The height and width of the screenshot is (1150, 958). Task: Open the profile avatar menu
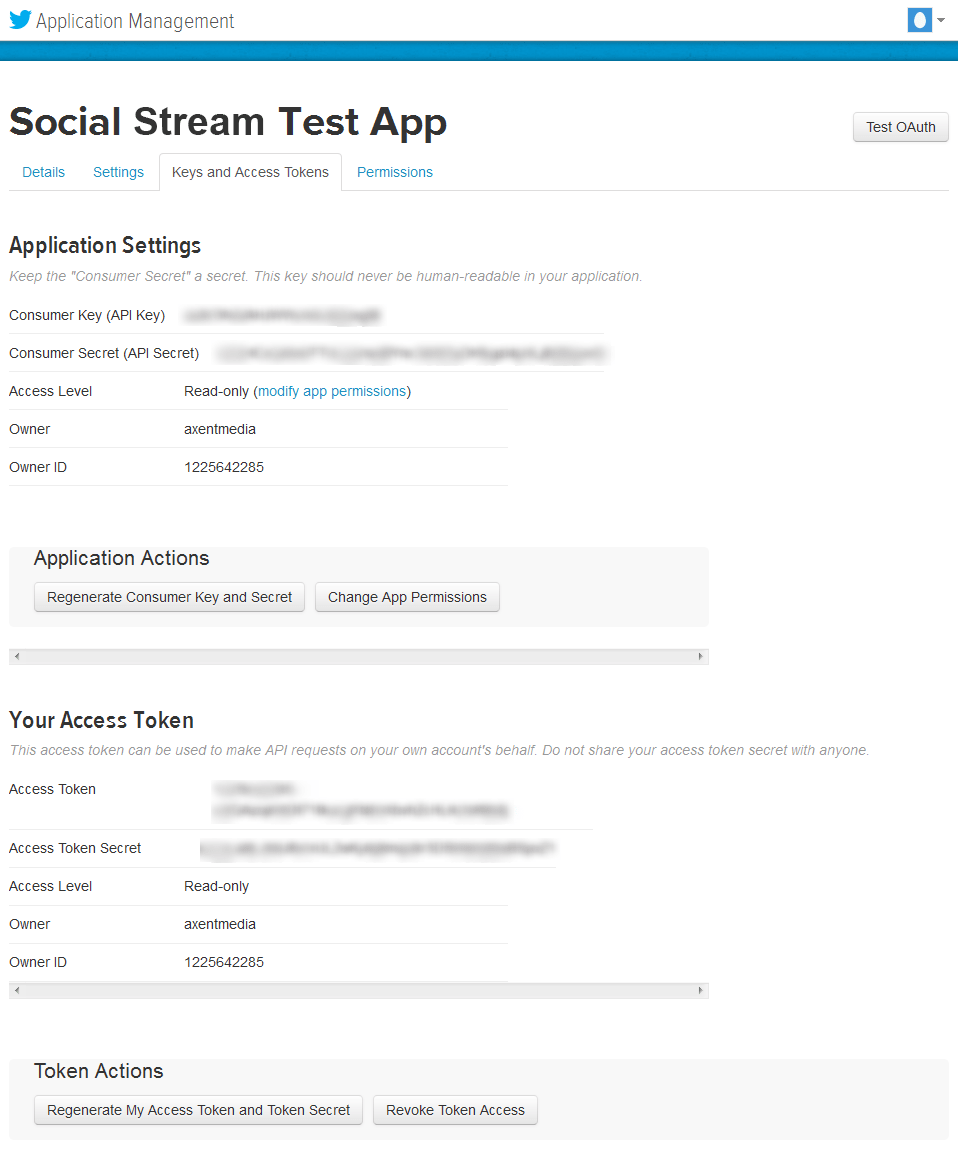[926, 21]
